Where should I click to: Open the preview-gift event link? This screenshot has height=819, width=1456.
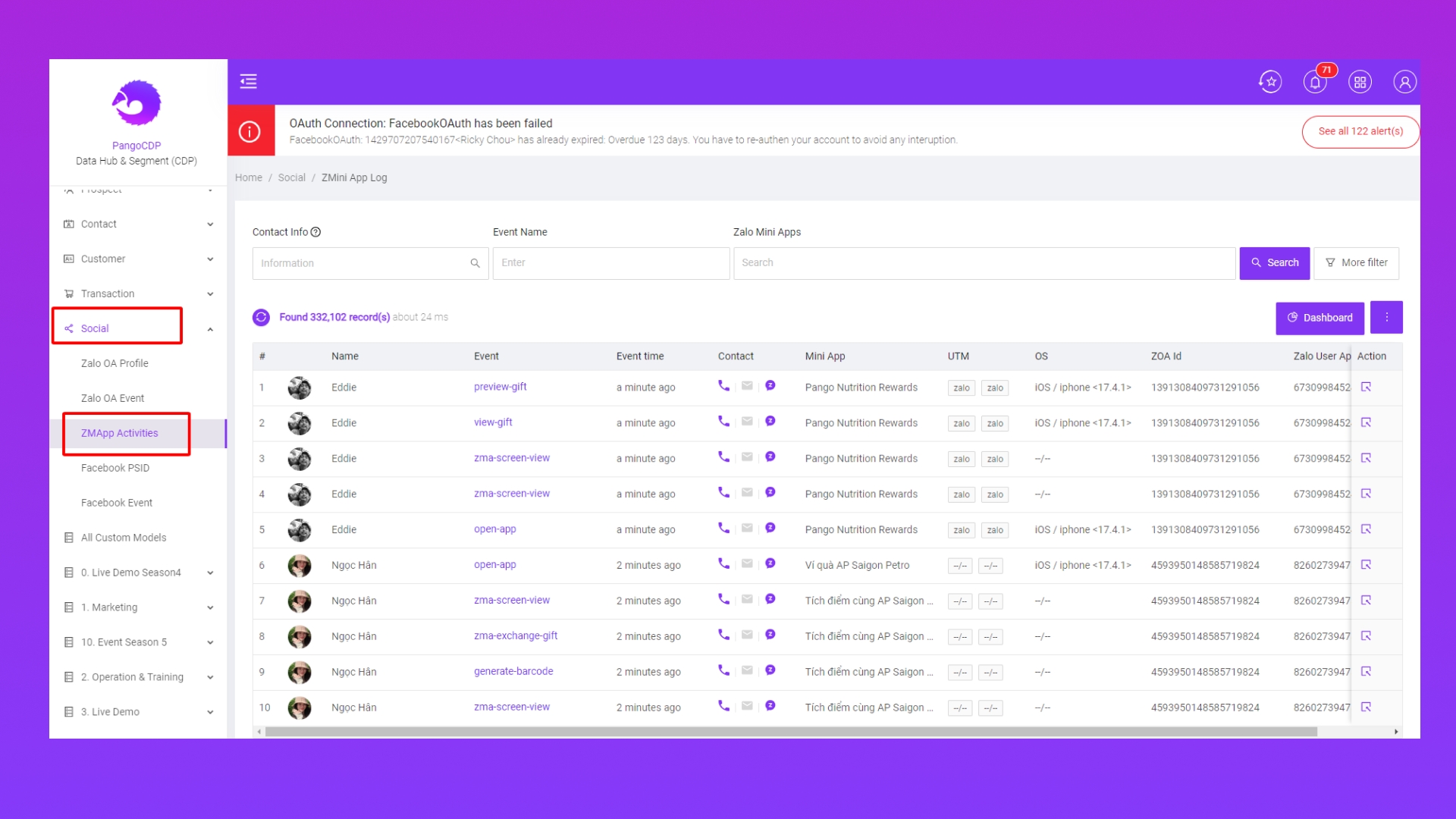500,387
